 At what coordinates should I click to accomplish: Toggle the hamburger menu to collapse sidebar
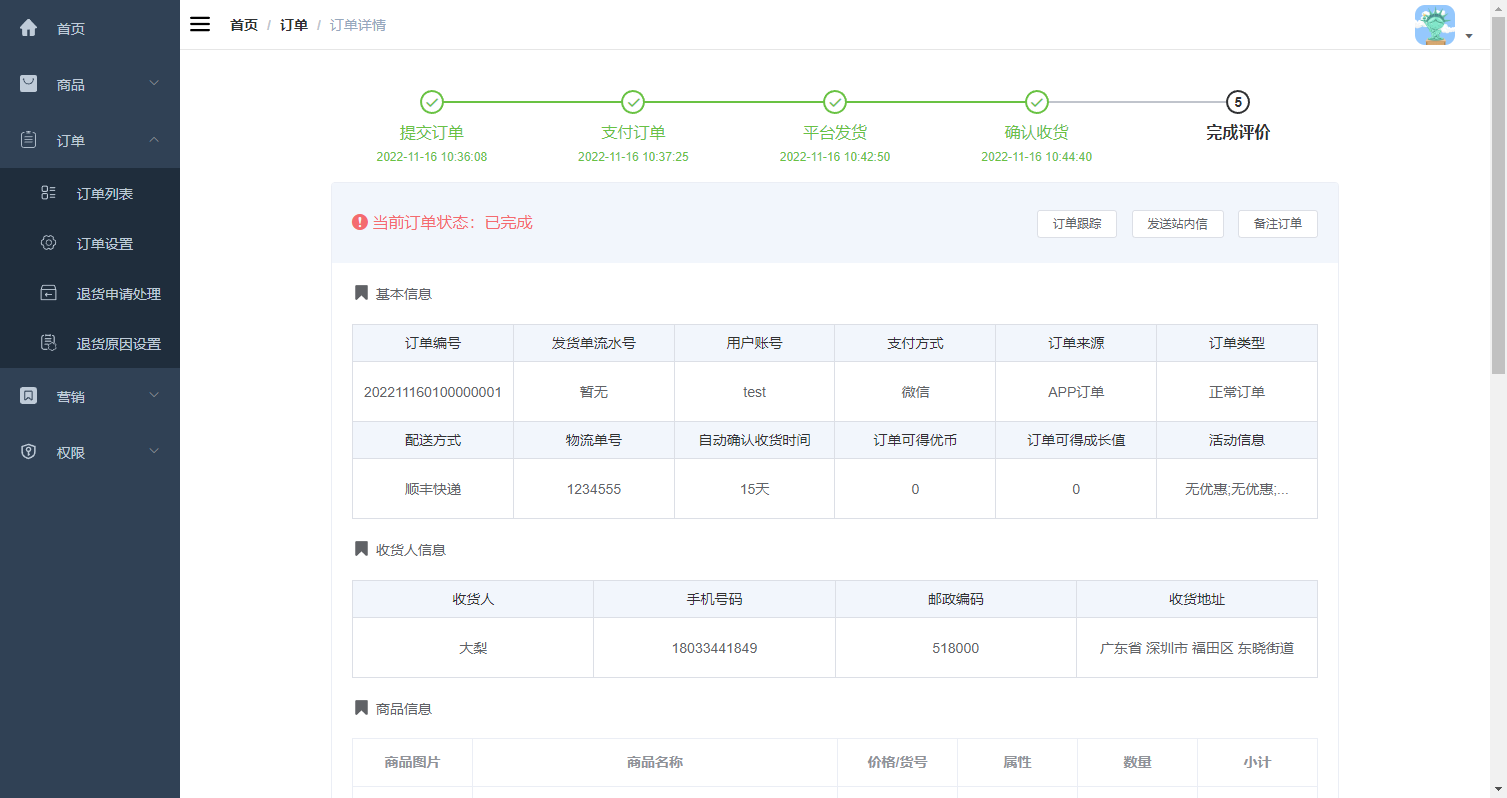click(x=200, y=24)
